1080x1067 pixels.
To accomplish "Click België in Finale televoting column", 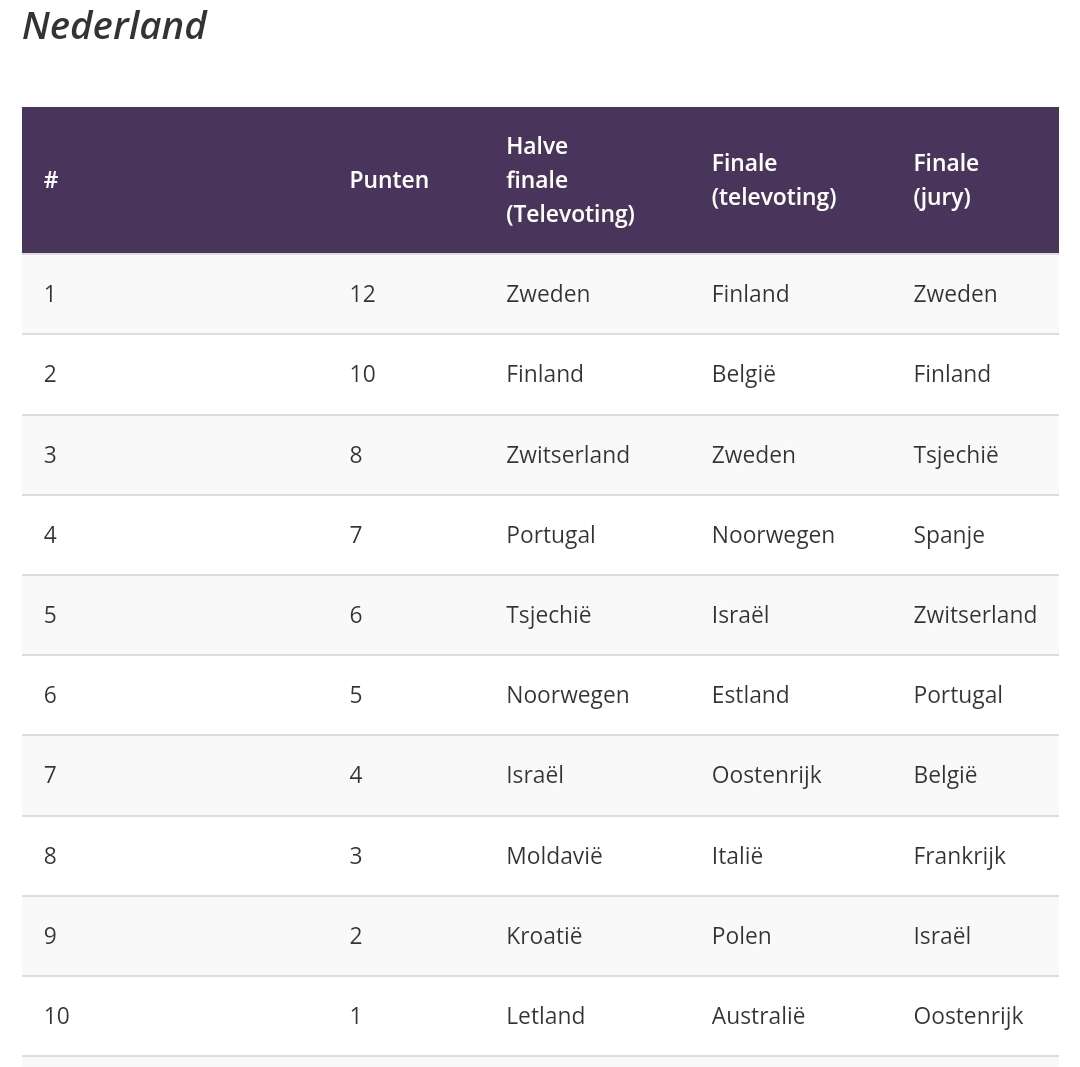I will [x=743, y=374].
